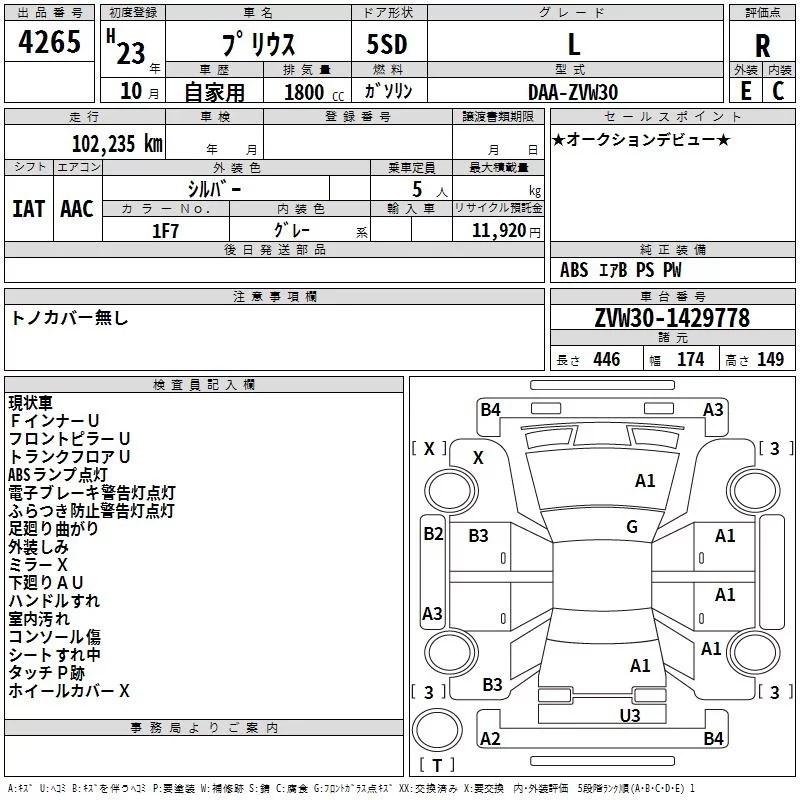The height and width of the screenshot is (800, 800).
Task: Select the displacement value 1800 cc
Action: (x=314, y=92)
